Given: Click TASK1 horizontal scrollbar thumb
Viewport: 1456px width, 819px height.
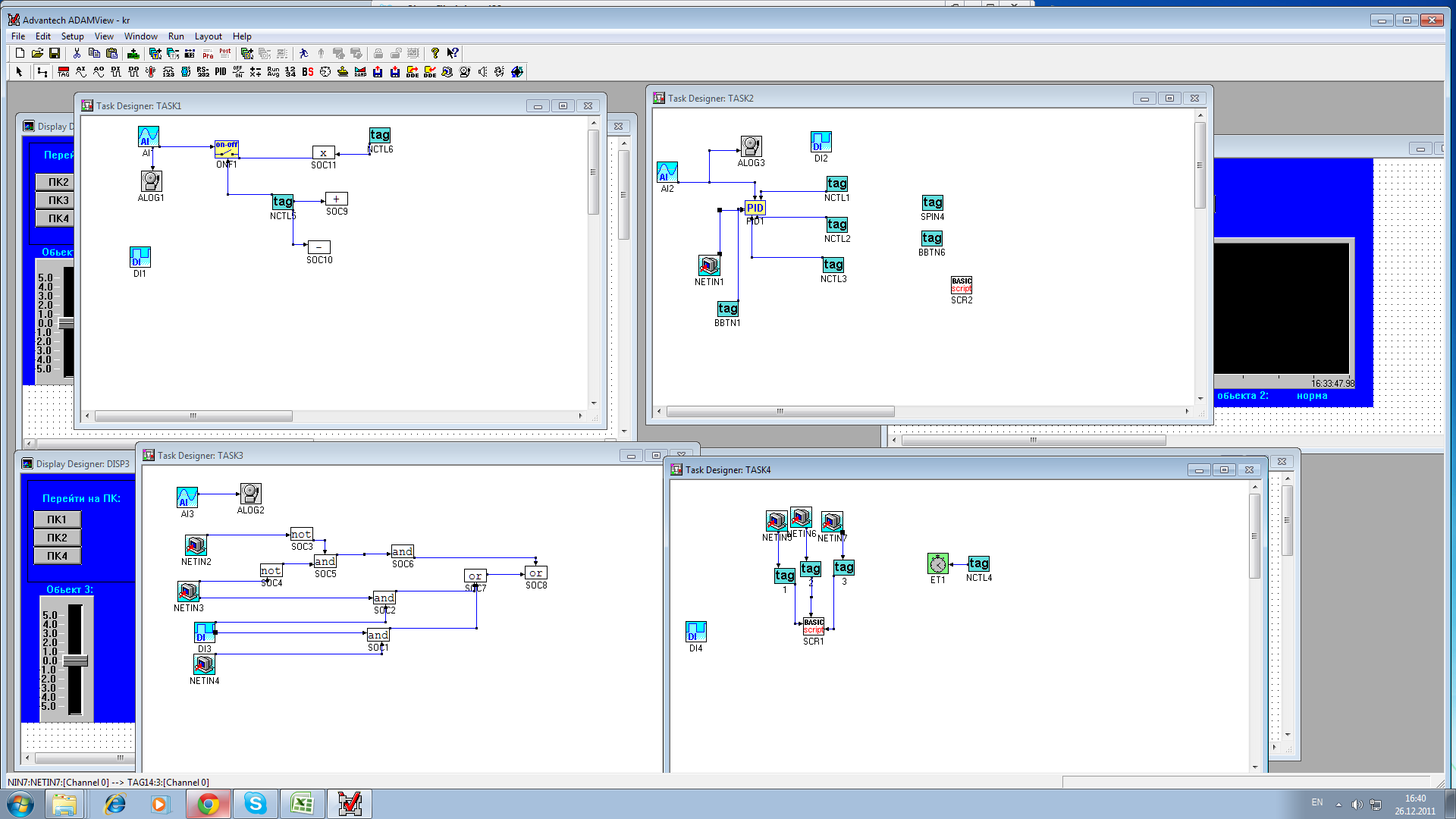Looking at the screenshot, I should [x=193, y=416].
